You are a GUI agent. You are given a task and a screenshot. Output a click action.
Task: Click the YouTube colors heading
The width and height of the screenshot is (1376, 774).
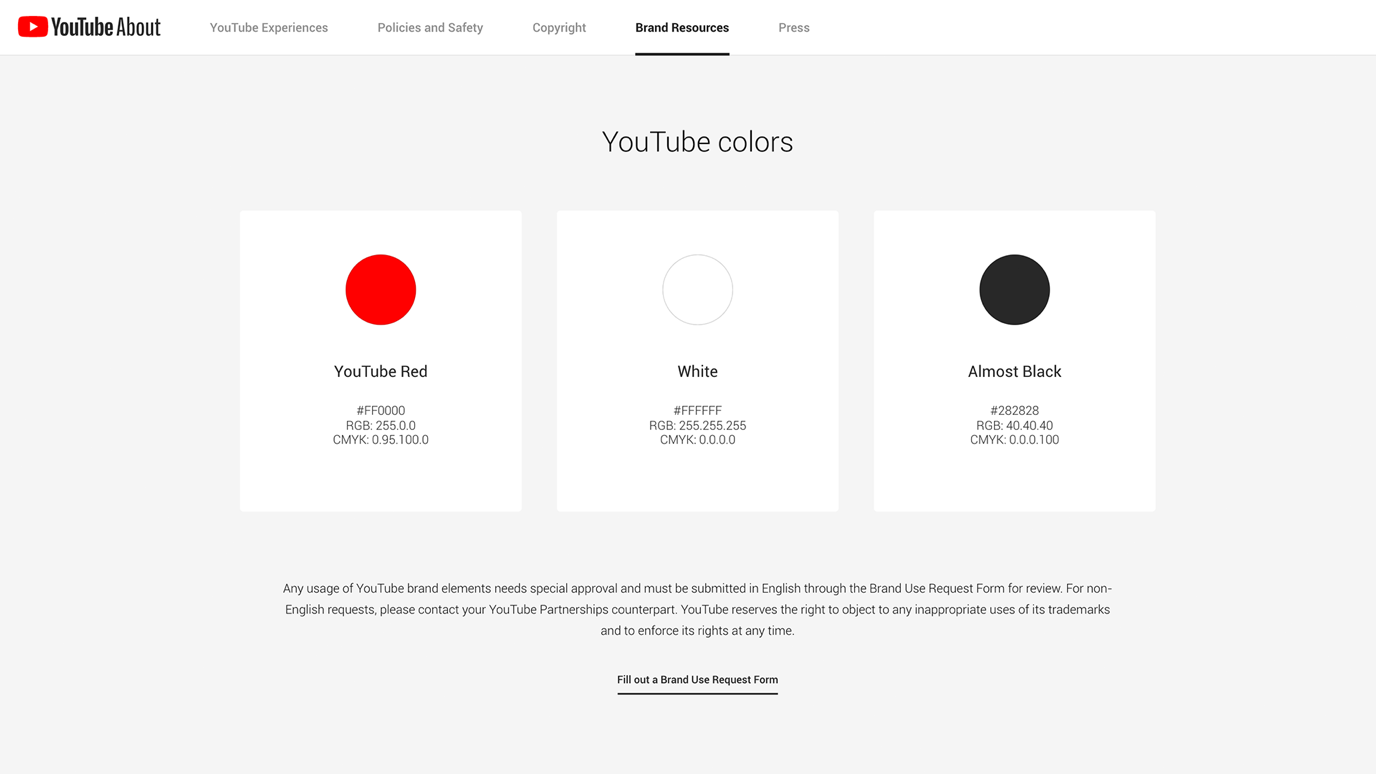[x=697, y=142]
